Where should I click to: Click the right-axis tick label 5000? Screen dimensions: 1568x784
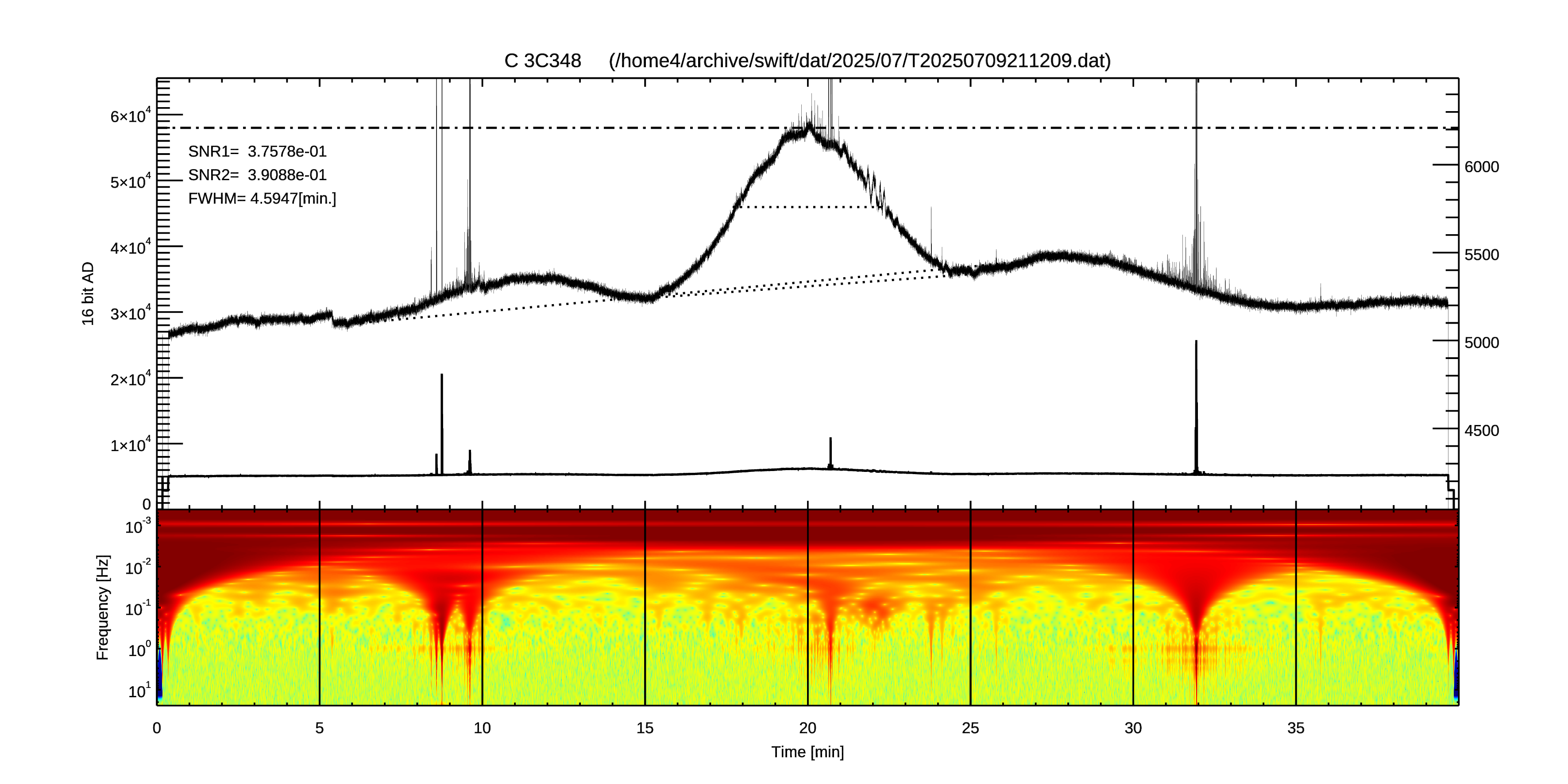click(1482, 344)
